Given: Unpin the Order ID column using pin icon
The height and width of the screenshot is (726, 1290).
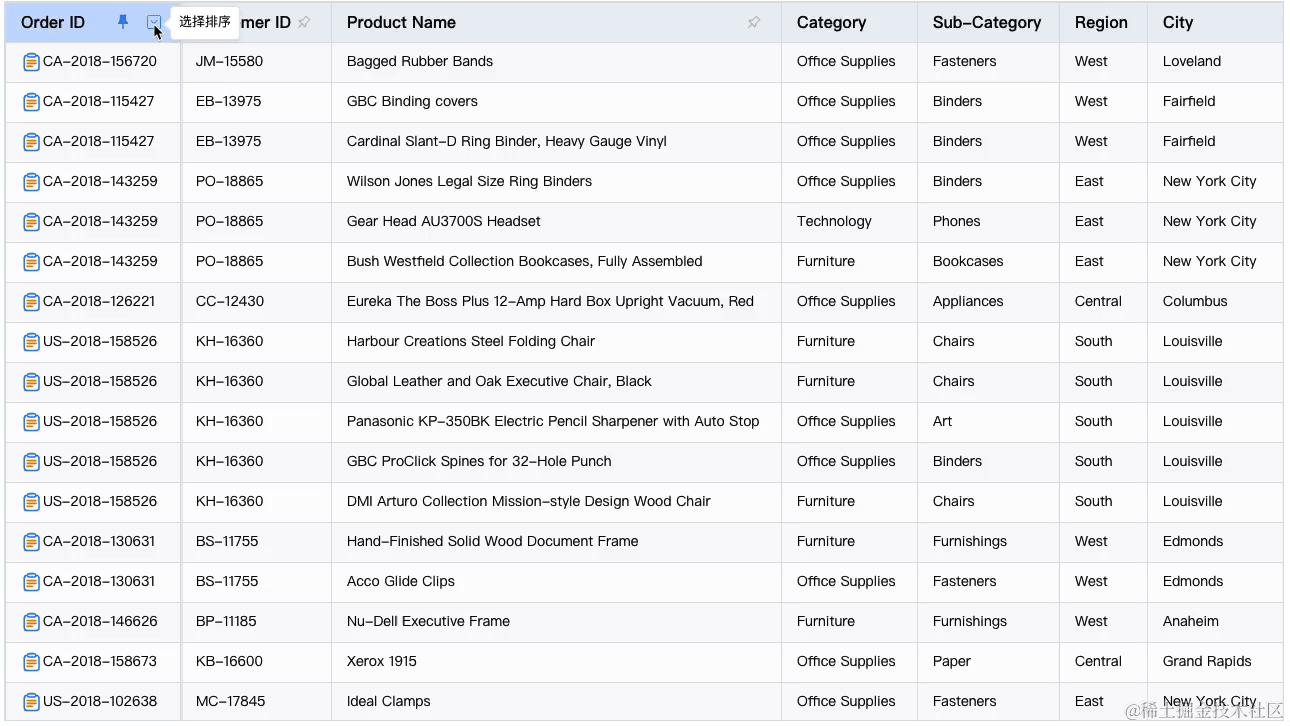Looking at the screenshot, I should 123,22.
